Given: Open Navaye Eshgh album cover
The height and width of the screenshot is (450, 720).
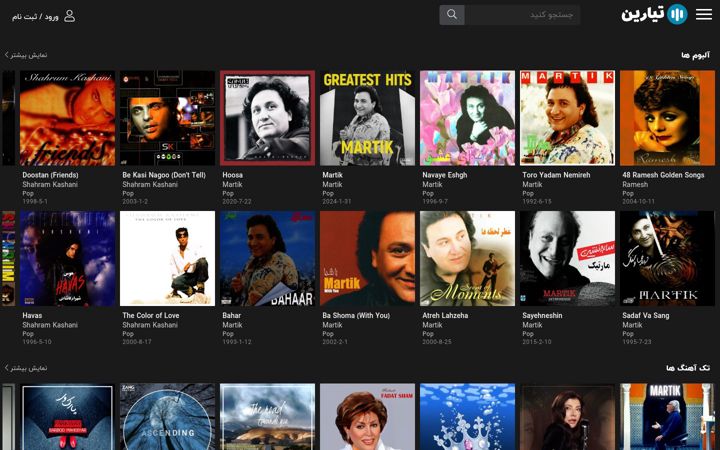Looking at the screenshot, I should [x=467, y=118].
